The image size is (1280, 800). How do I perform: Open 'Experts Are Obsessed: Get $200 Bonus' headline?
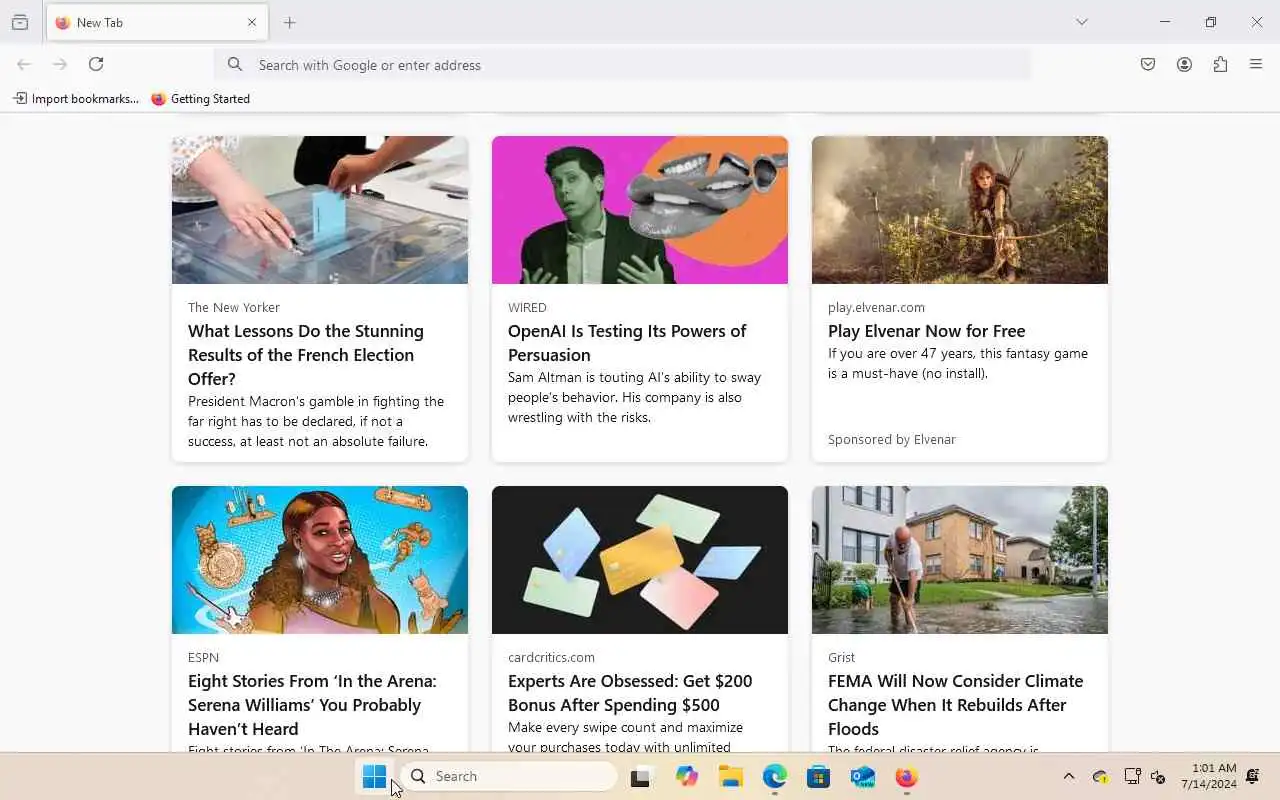click(x=630, y=693)
